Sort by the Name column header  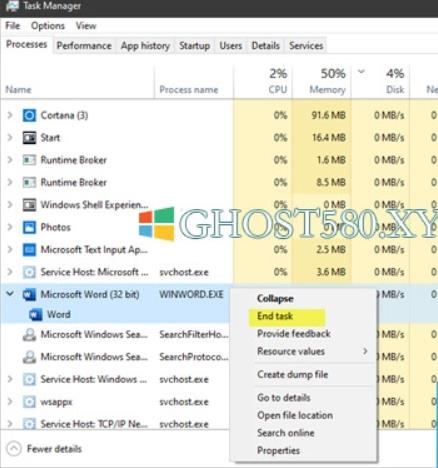[x=19, y=90]
